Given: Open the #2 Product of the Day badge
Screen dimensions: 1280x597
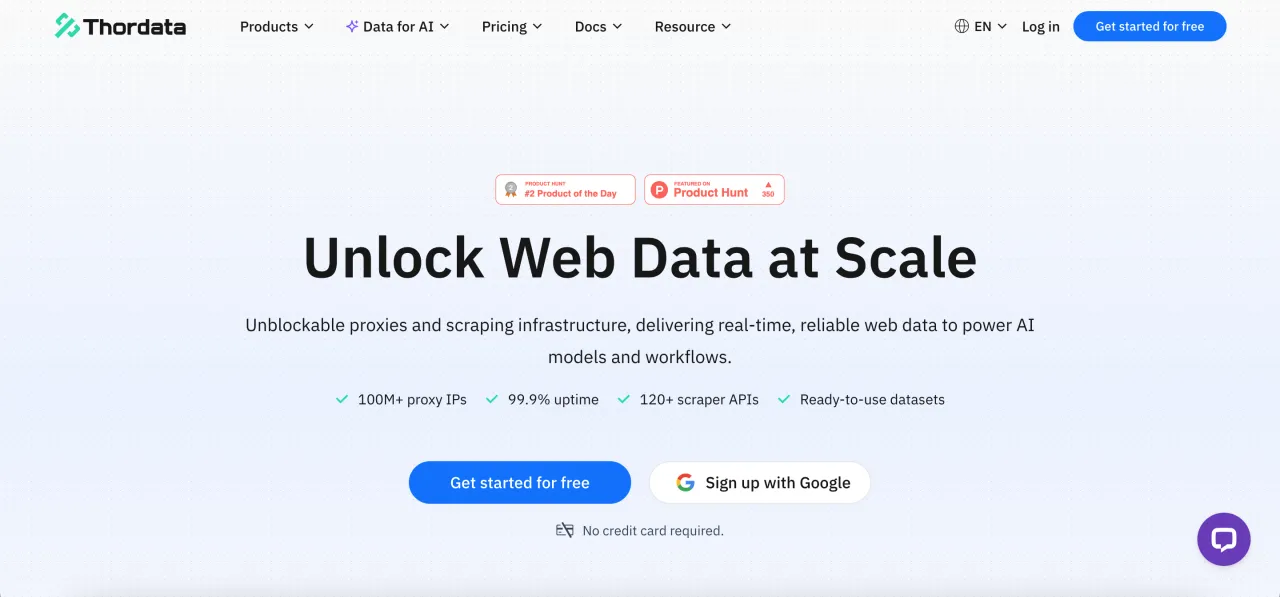Looking at the screenshot, I should (565, 189).
